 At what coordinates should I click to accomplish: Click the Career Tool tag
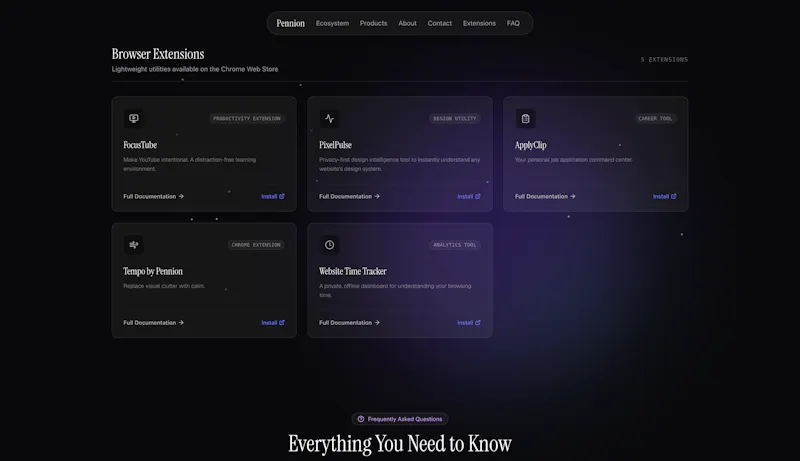tap(656, 118)
